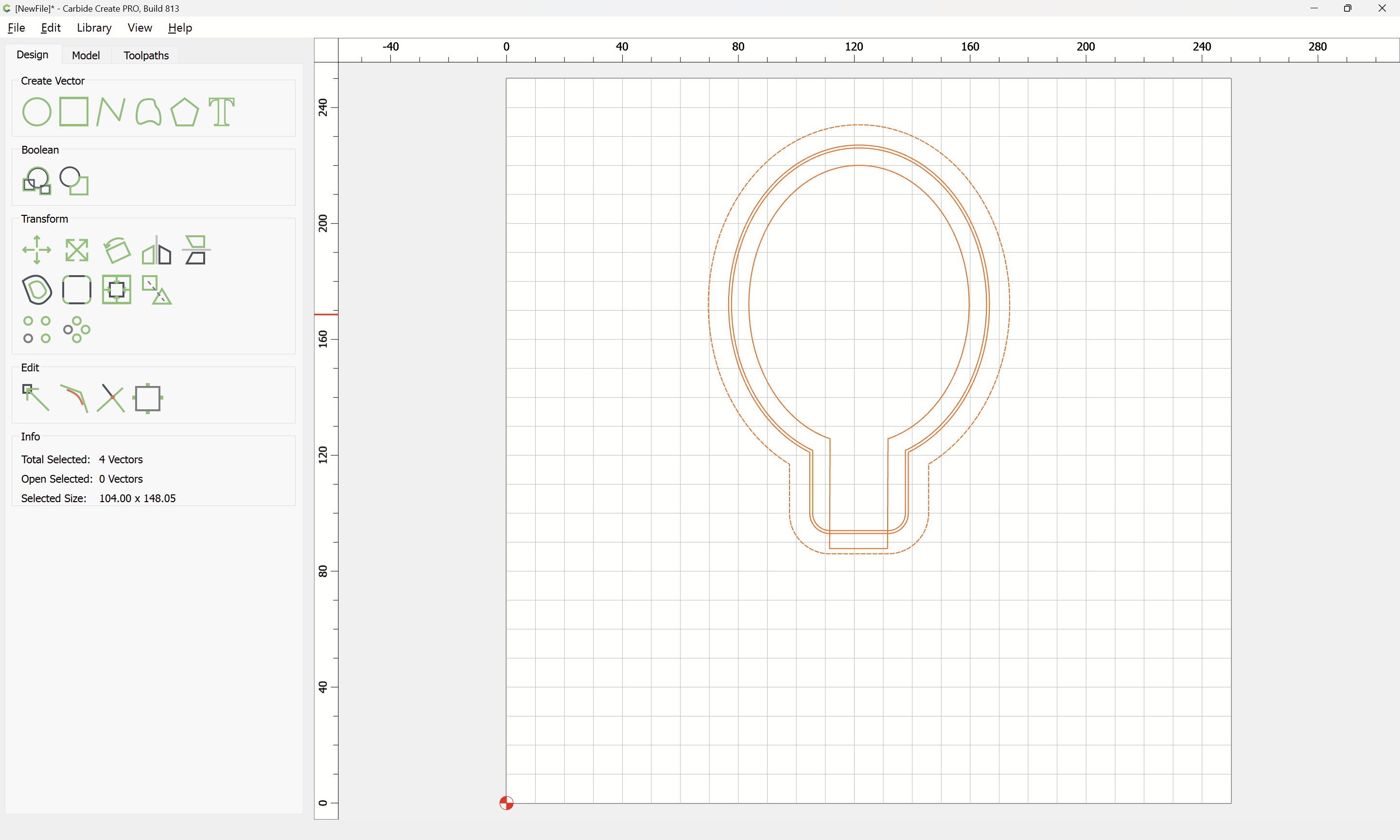Open the Library menu
Image resolution: width=1400 pixels, height=840 pixels.
(94, 27)
